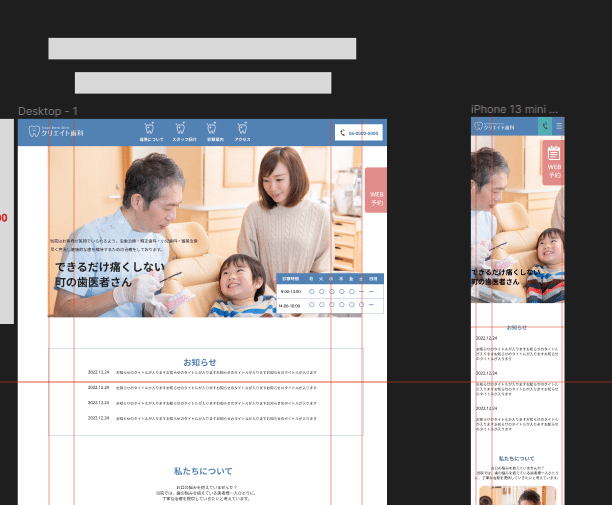Image resolution: width=612 pixels, height=505 pixels.
Task: Click the tooth icon above スタッフ紹介
Action: click(180, 128)
